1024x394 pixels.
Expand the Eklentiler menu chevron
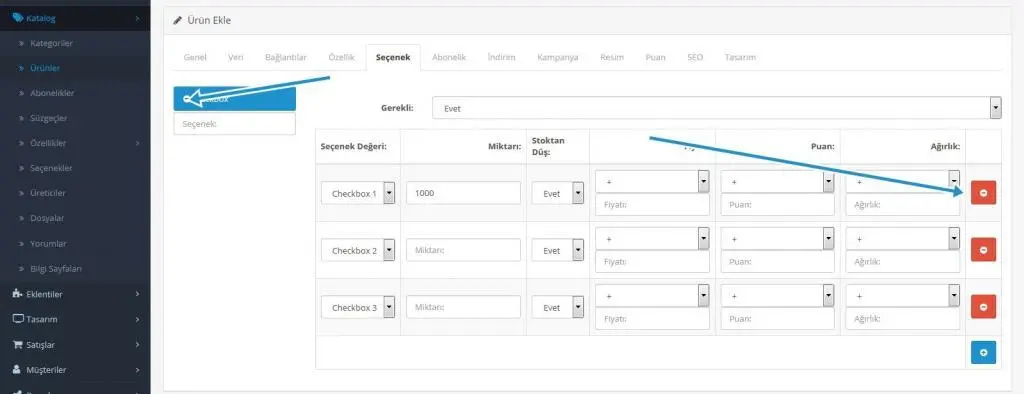[137, 294]
